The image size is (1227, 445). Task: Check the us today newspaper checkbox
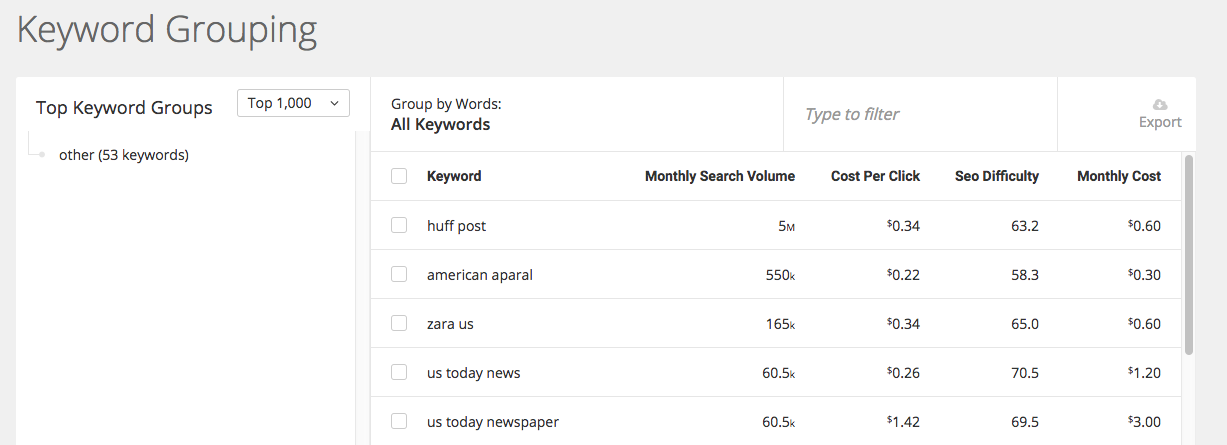click(x=399, y=421)
